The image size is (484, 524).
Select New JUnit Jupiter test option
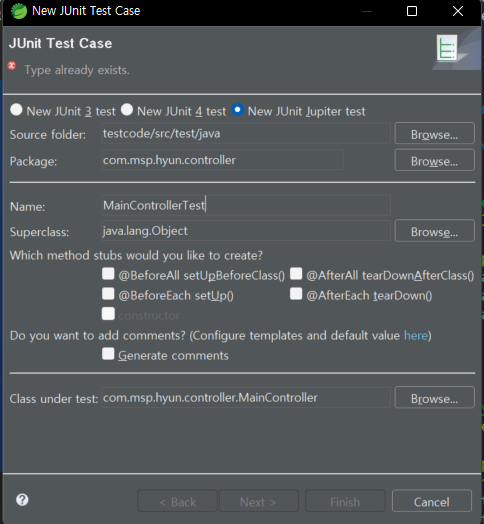[x=237, y=110]
